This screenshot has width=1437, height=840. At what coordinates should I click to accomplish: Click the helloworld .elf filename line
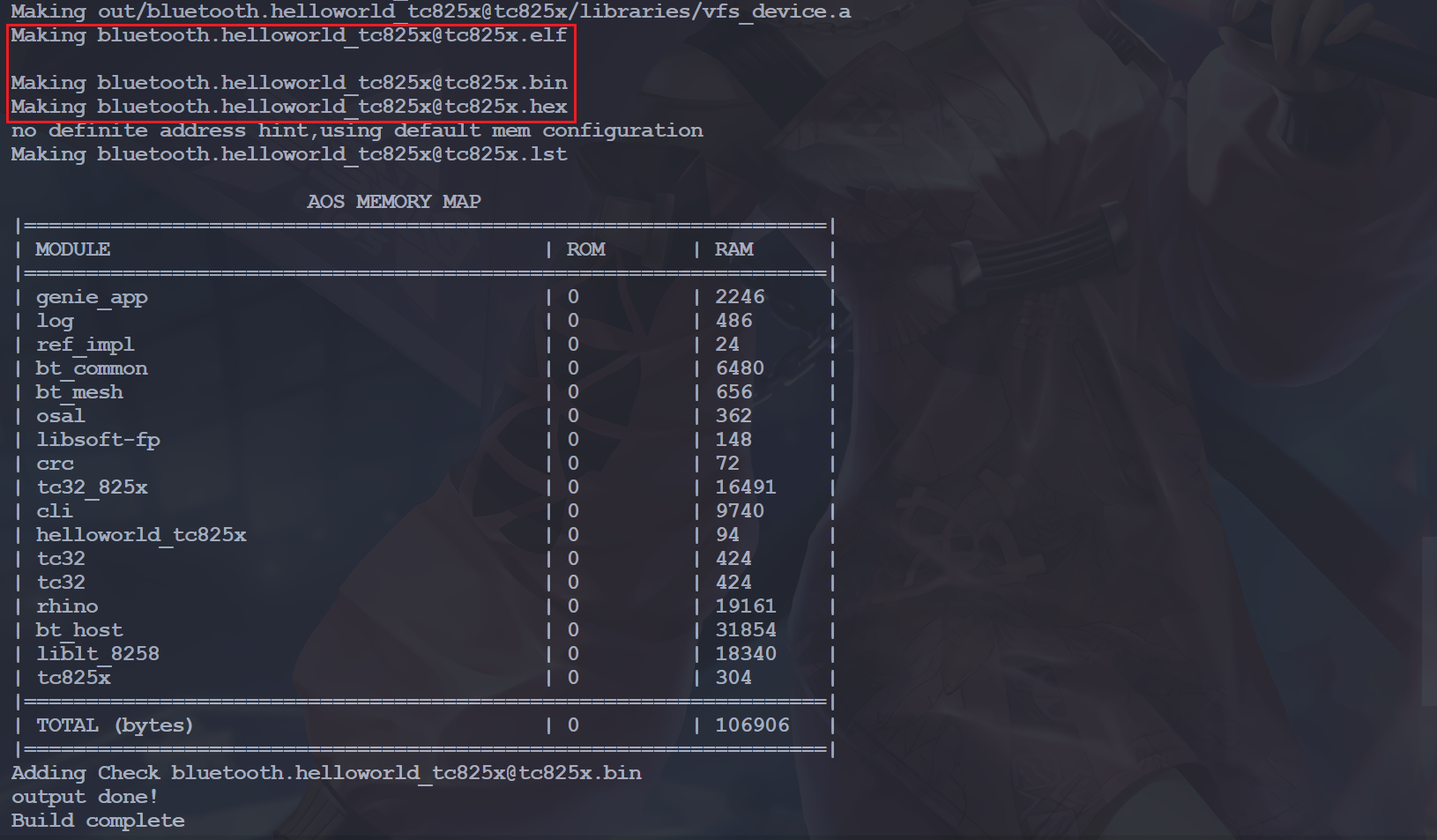tap(288, 36)
